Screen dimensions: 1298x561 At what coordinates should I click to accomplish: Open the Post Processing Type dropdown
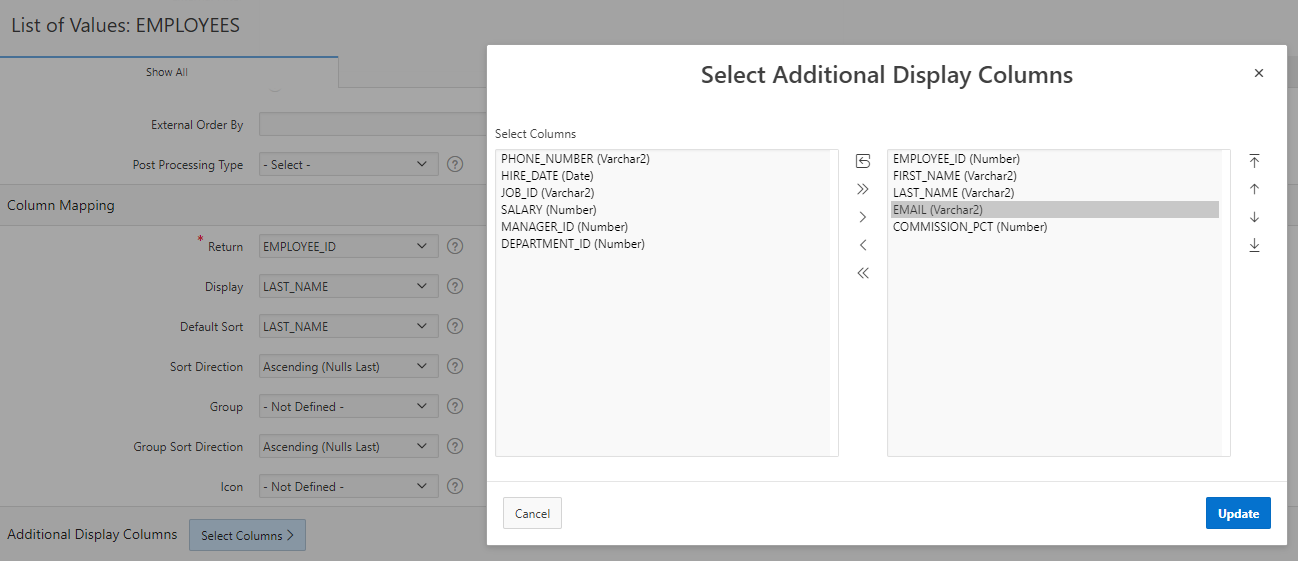(348, 164)
